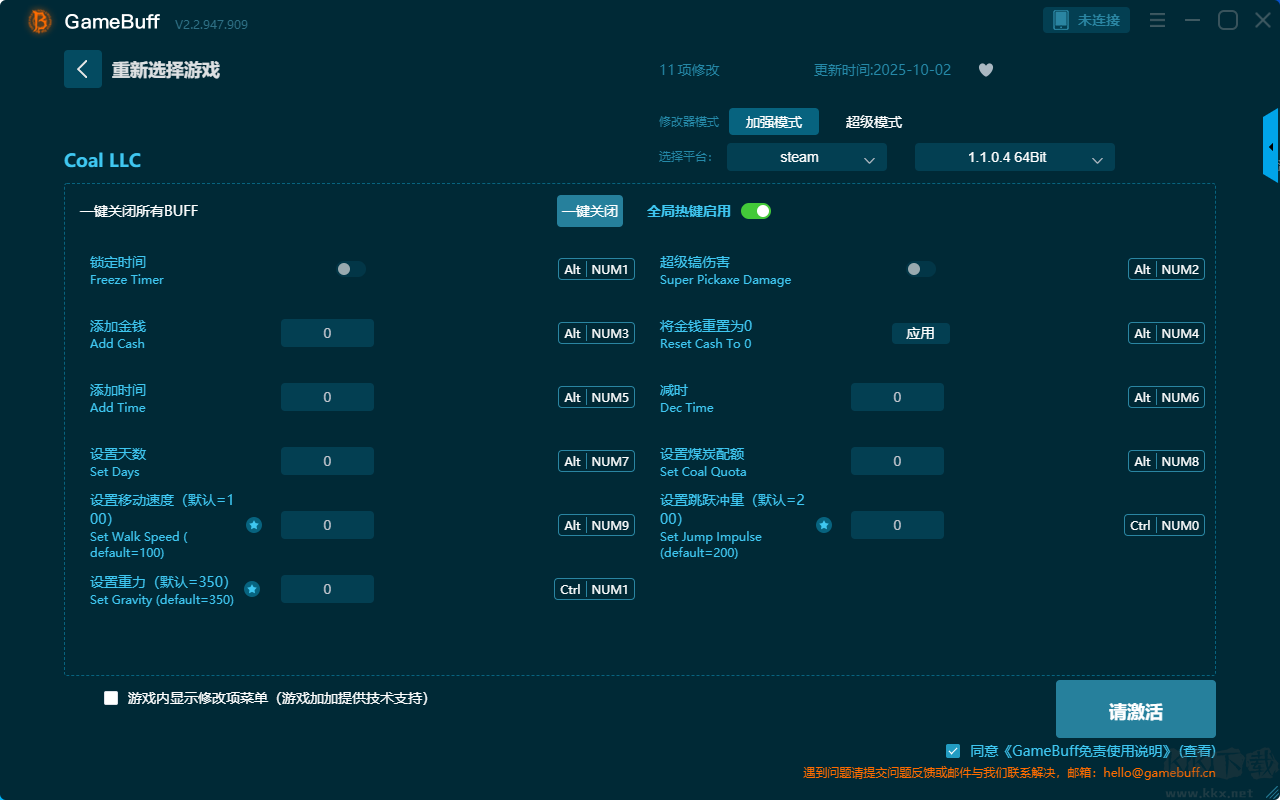
Task: Click the 更新时间:2025-10-02 text
Action: pos(883,70)
